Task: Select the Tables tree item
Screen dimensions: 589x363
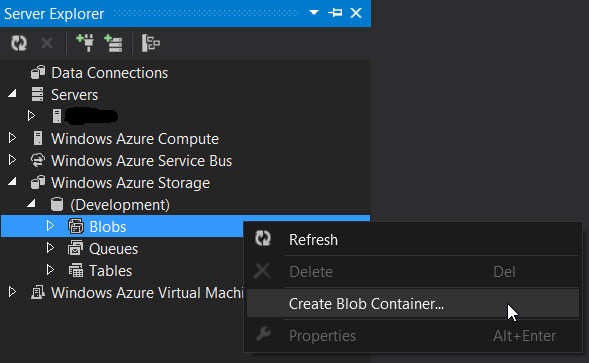Action: tap(110, 271)
